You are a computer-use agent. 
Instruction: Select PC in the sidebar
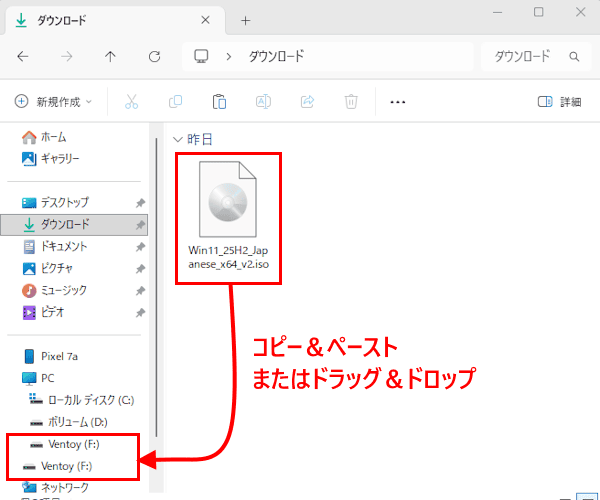pyautogui.click(x=38, y=378)
